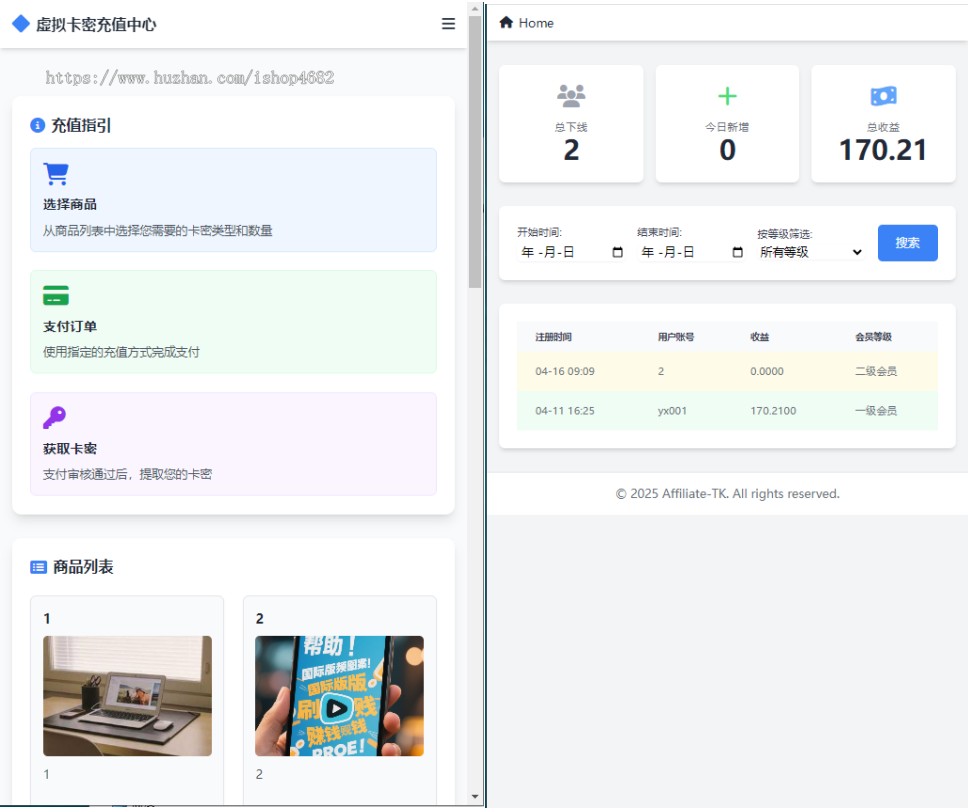This screenshot has height=811, width=972.
Task: Select the 支付订单 guide card title
Action: tap(70, 327)
